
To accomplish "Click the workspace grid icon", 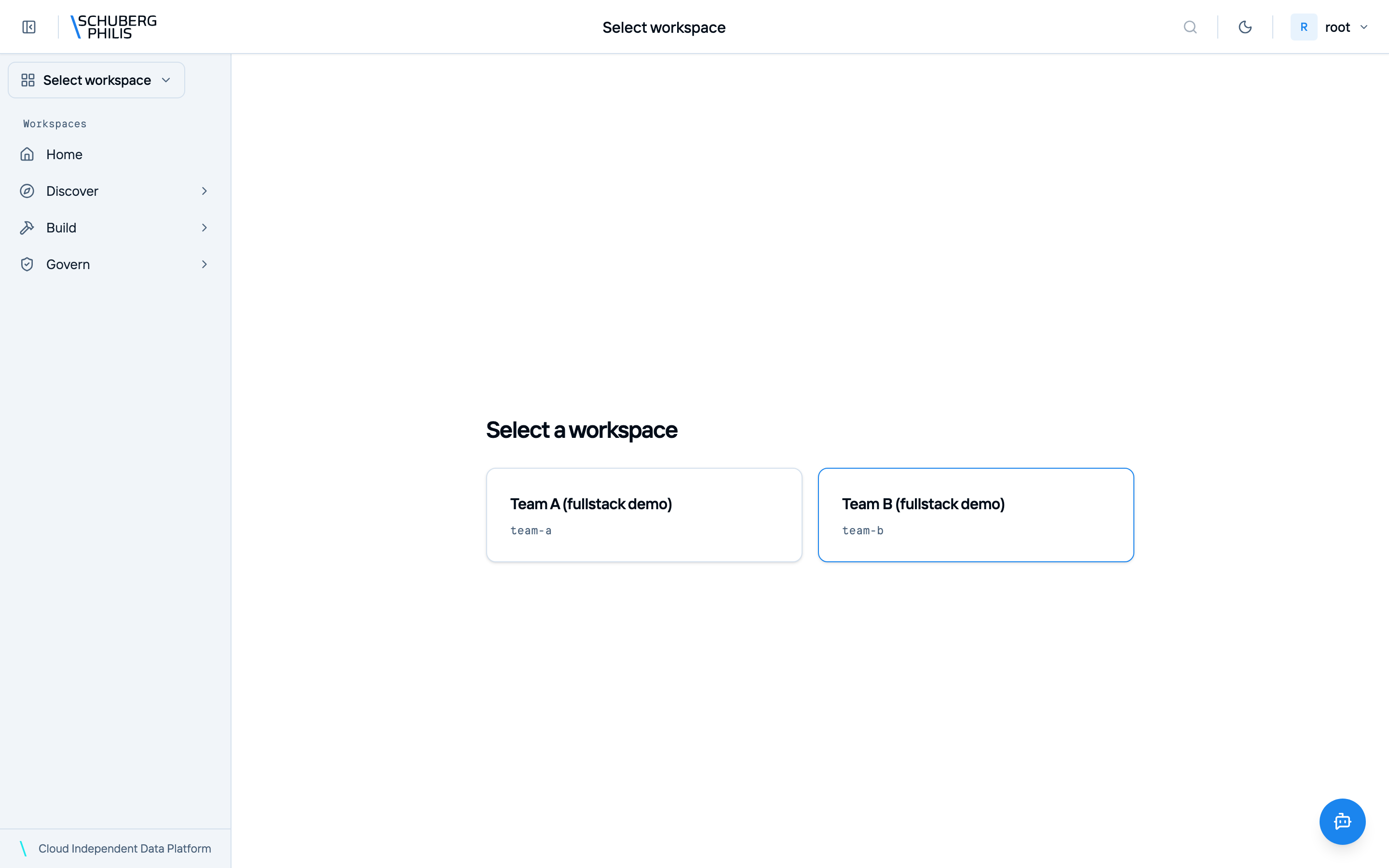I will 27,80.
